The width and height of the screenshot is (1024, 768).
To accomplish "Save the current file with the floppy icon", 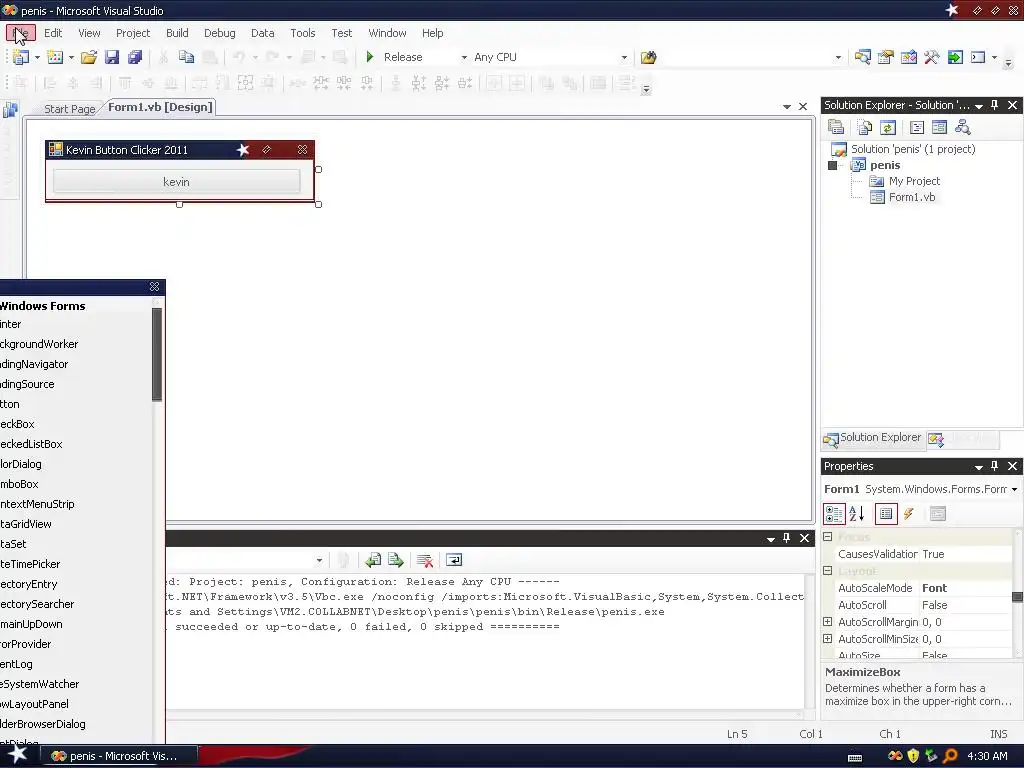I will (112, 57).
